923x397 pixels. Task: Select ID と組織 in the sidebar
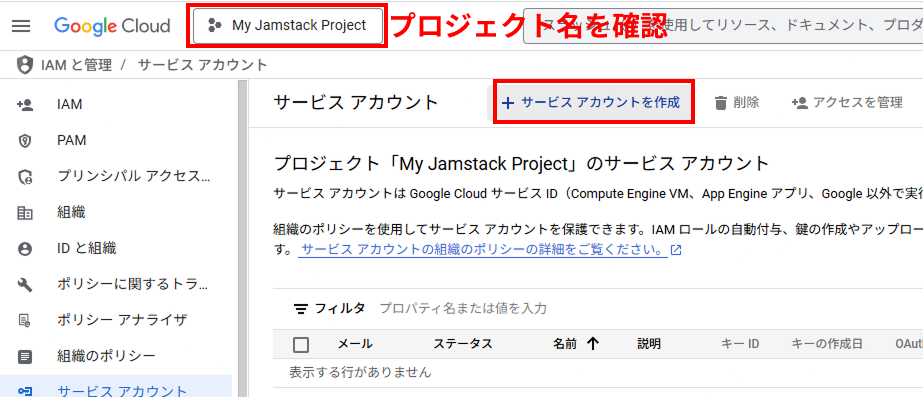point(87,249)
